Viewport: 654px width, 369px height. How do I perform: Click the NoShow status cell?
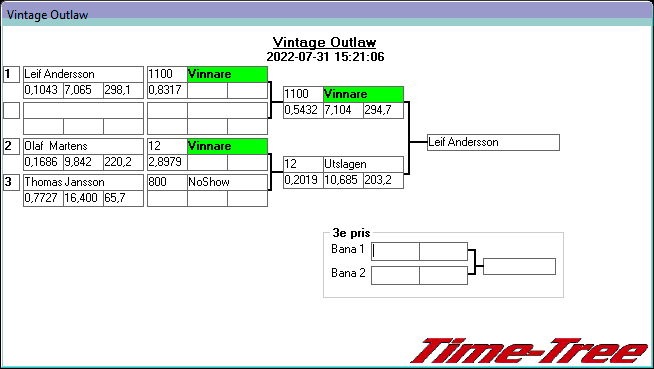(227, 182)
